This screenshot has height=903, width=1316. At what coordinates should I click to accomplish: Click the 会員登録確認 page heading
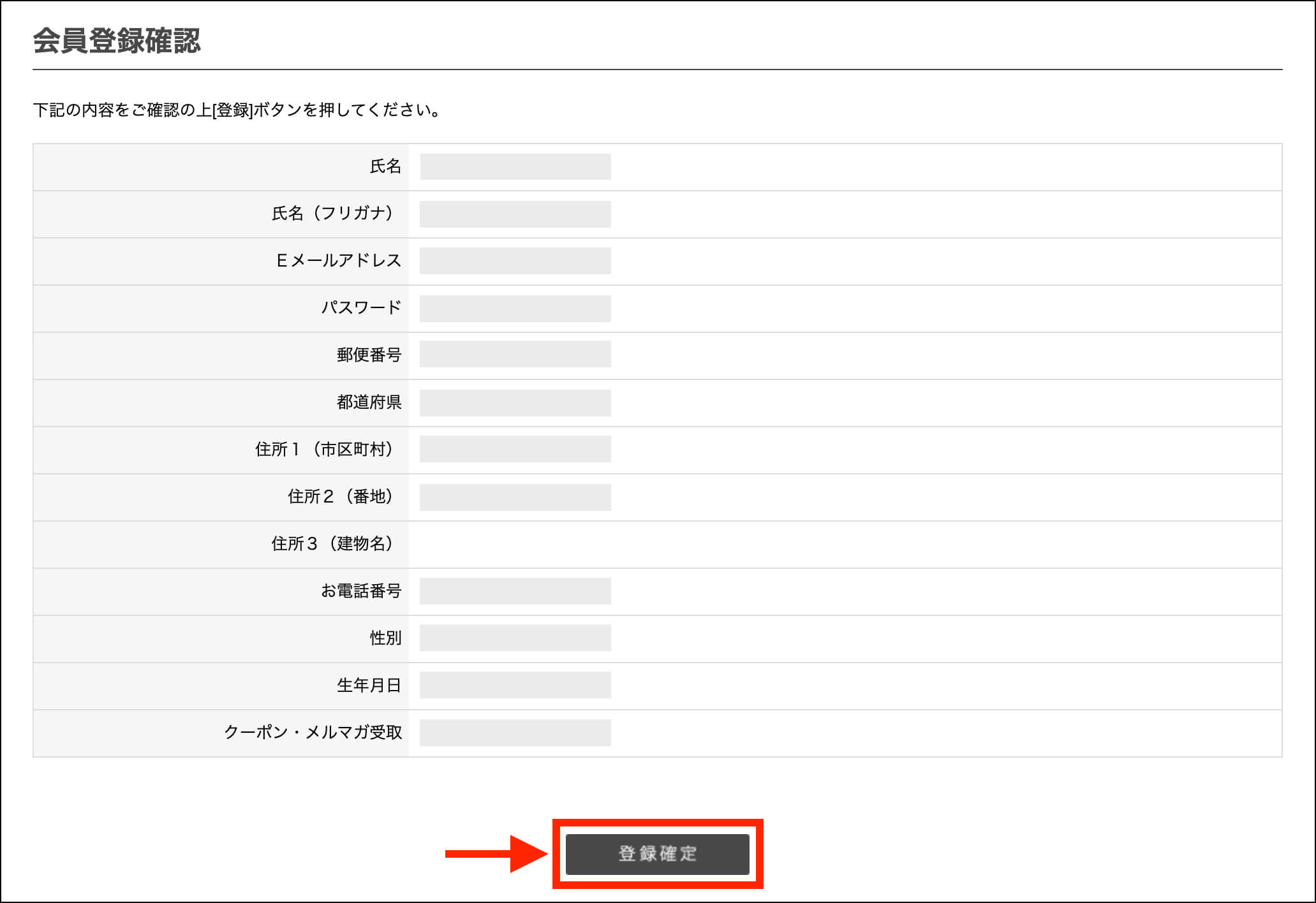(117, 41)
